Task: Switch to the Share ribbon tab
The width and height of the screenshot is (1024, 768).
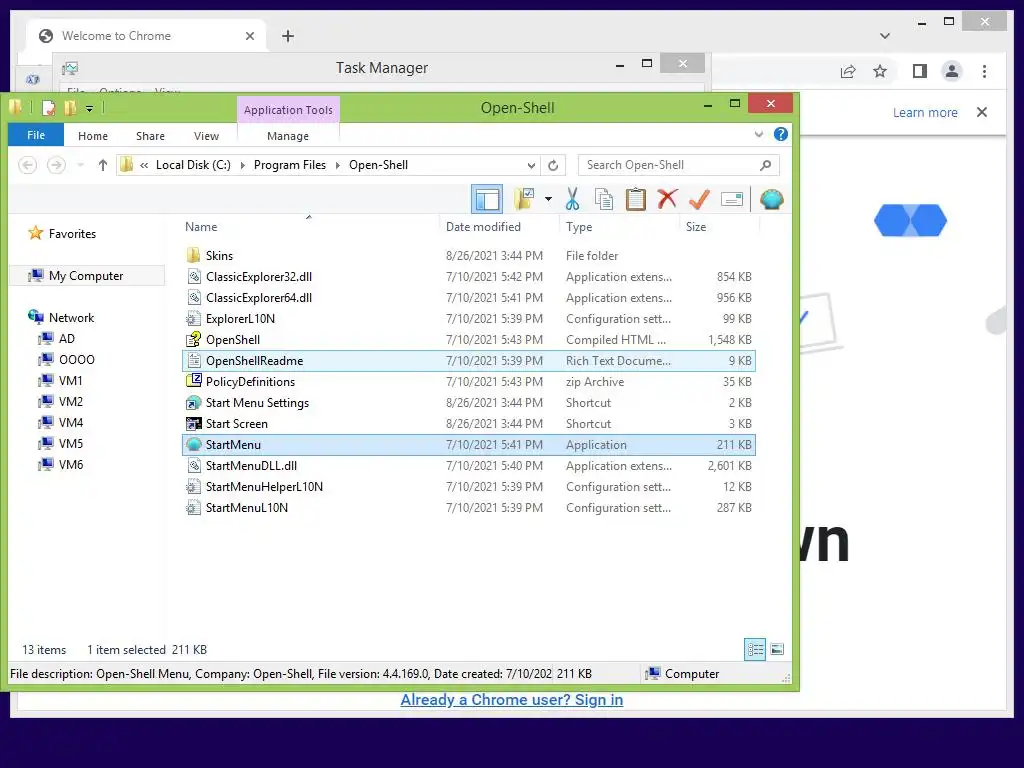Action: click(150, 136)
